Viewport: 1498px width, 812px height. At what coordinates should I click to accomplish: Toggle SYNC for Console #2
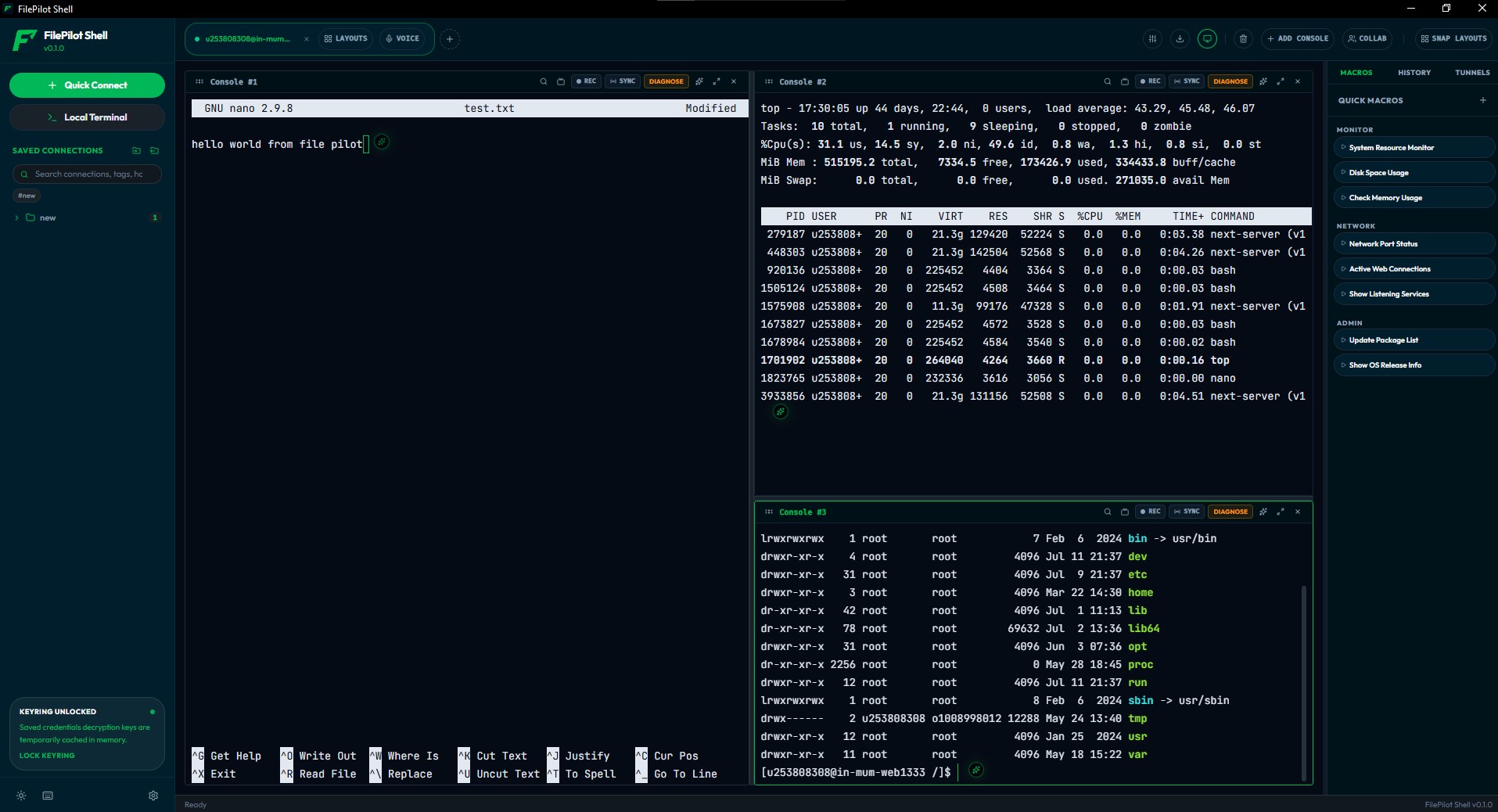point(1187,81)
